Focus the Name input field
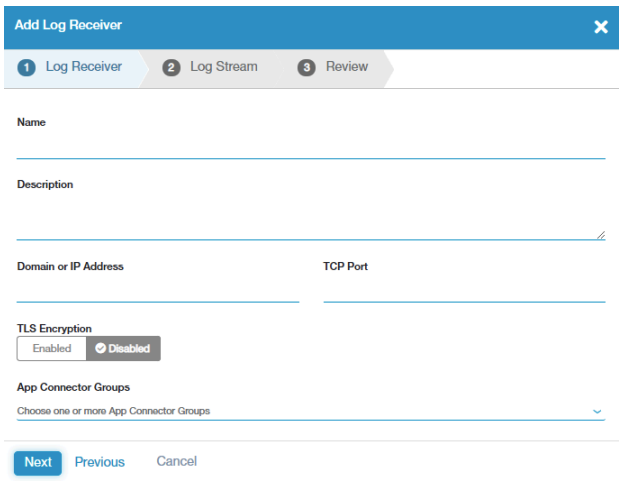Screen dimensions: 628x486 click(x=310, y=147)
